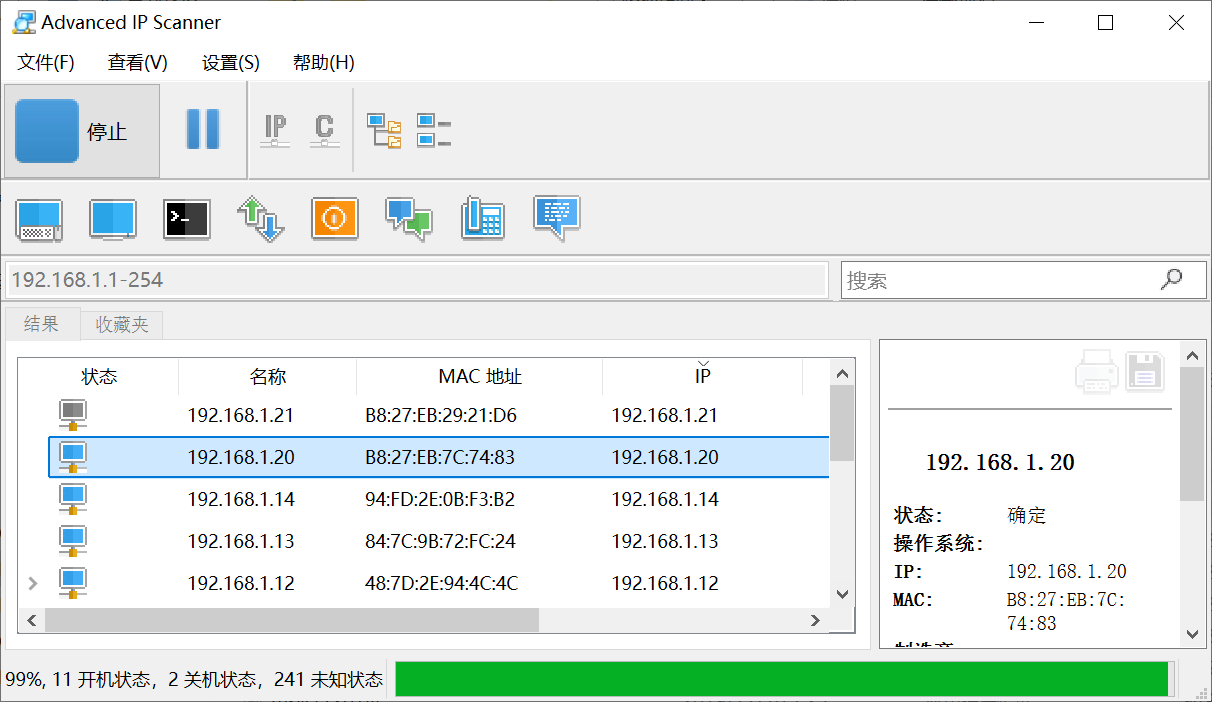Sort by the 名称 column header
Screen dimensions: 1212x702
pyautogui.click(x=268, y=377)
